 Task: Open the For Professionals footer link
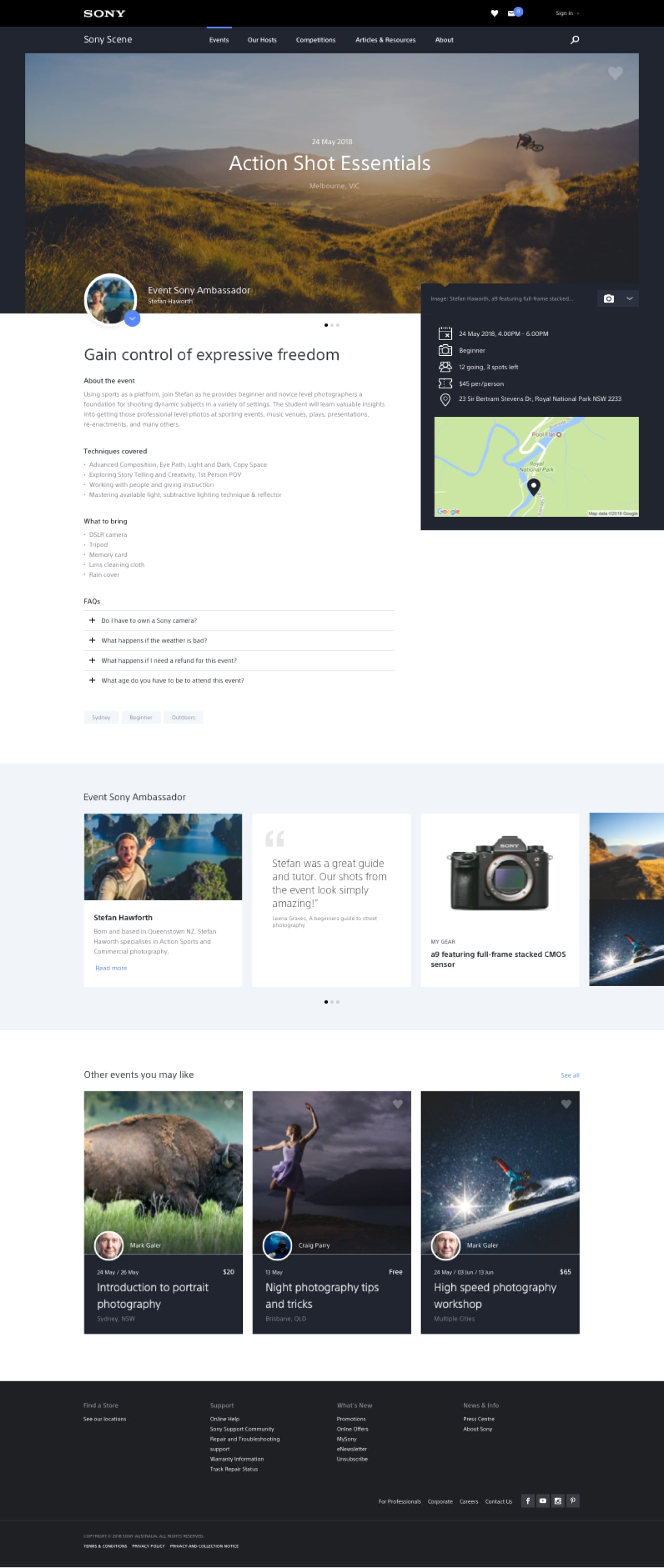(399, 1502)
